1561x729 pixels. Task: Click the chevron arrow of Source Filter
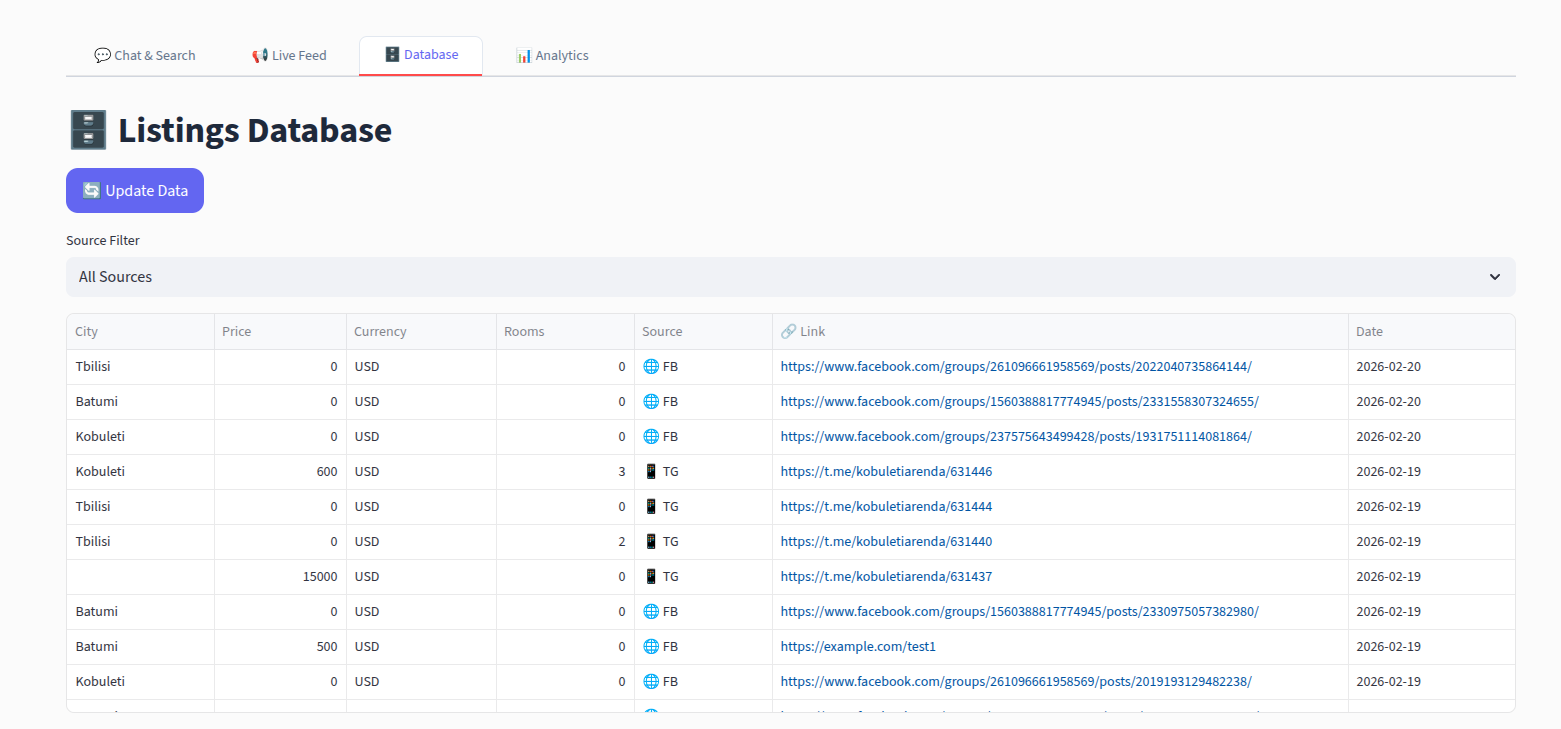[x=1494, y=277]
